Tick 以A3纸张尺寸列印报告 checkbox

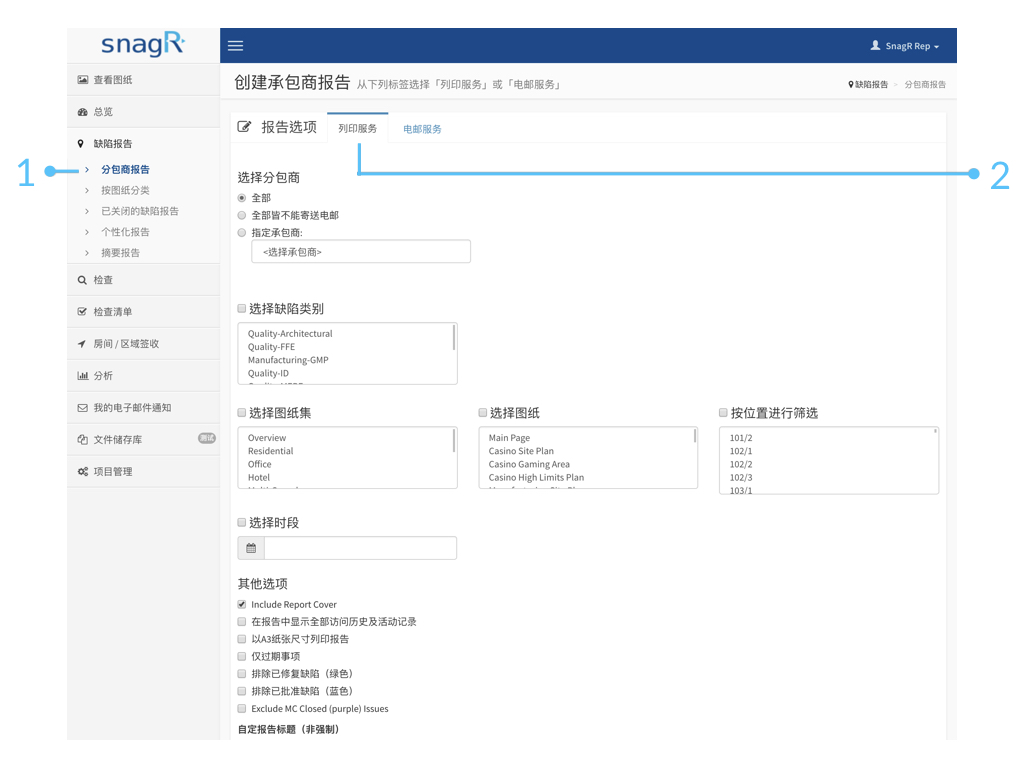click(x=242, y=639)
